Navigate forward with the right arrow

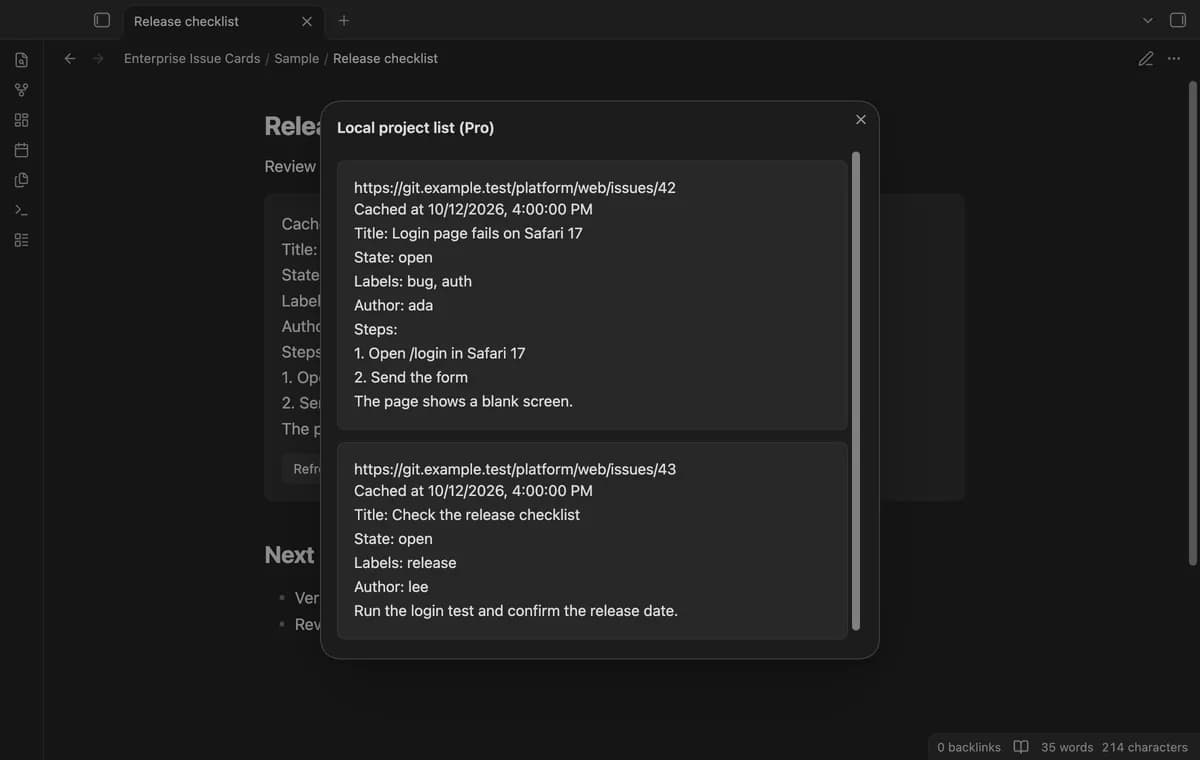[x=98, y=58]
